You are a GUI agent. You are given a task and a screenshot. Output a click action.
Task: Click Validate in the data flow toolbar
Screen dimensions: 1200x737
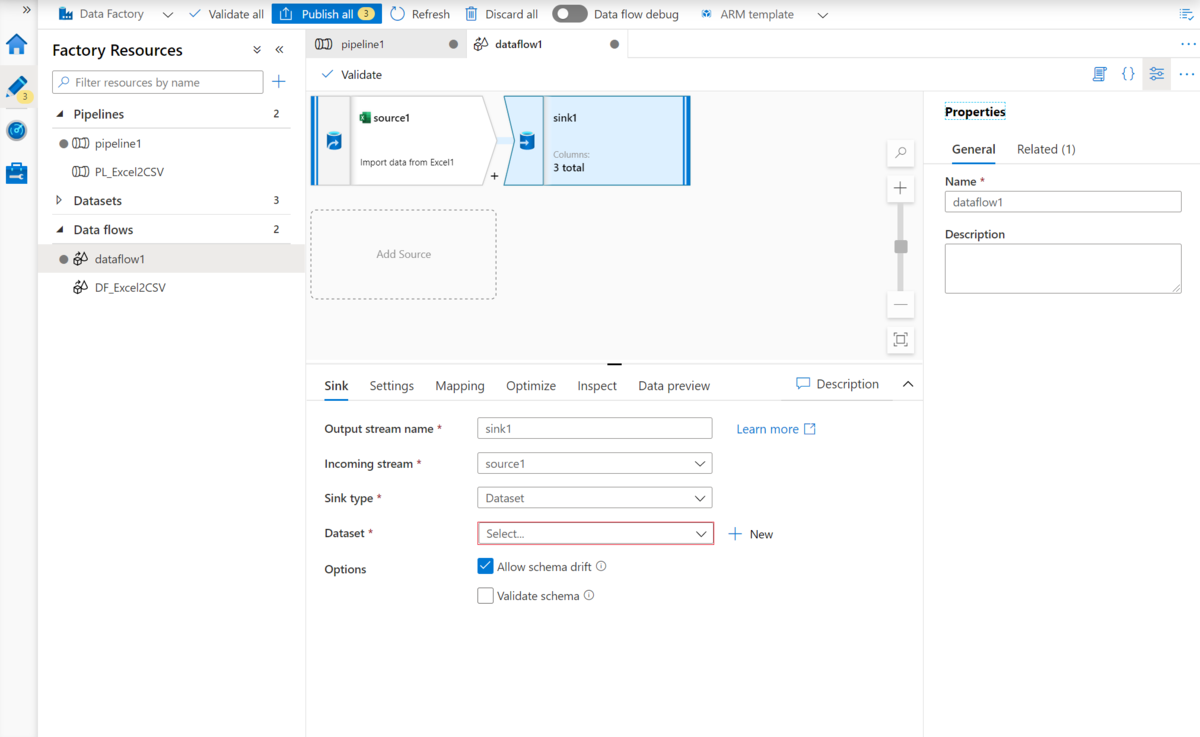click(x=351, y=75)
